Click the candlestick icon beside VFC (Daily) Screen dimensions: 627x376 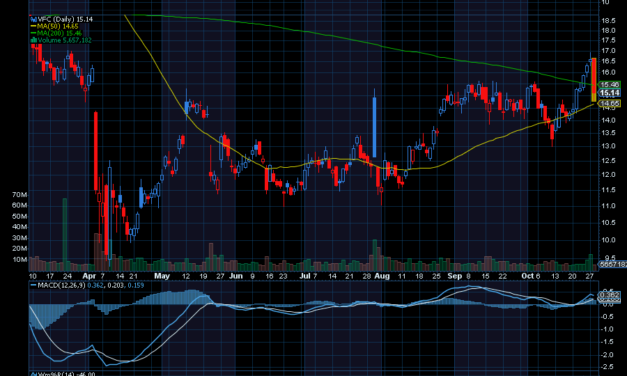[34, 19]
